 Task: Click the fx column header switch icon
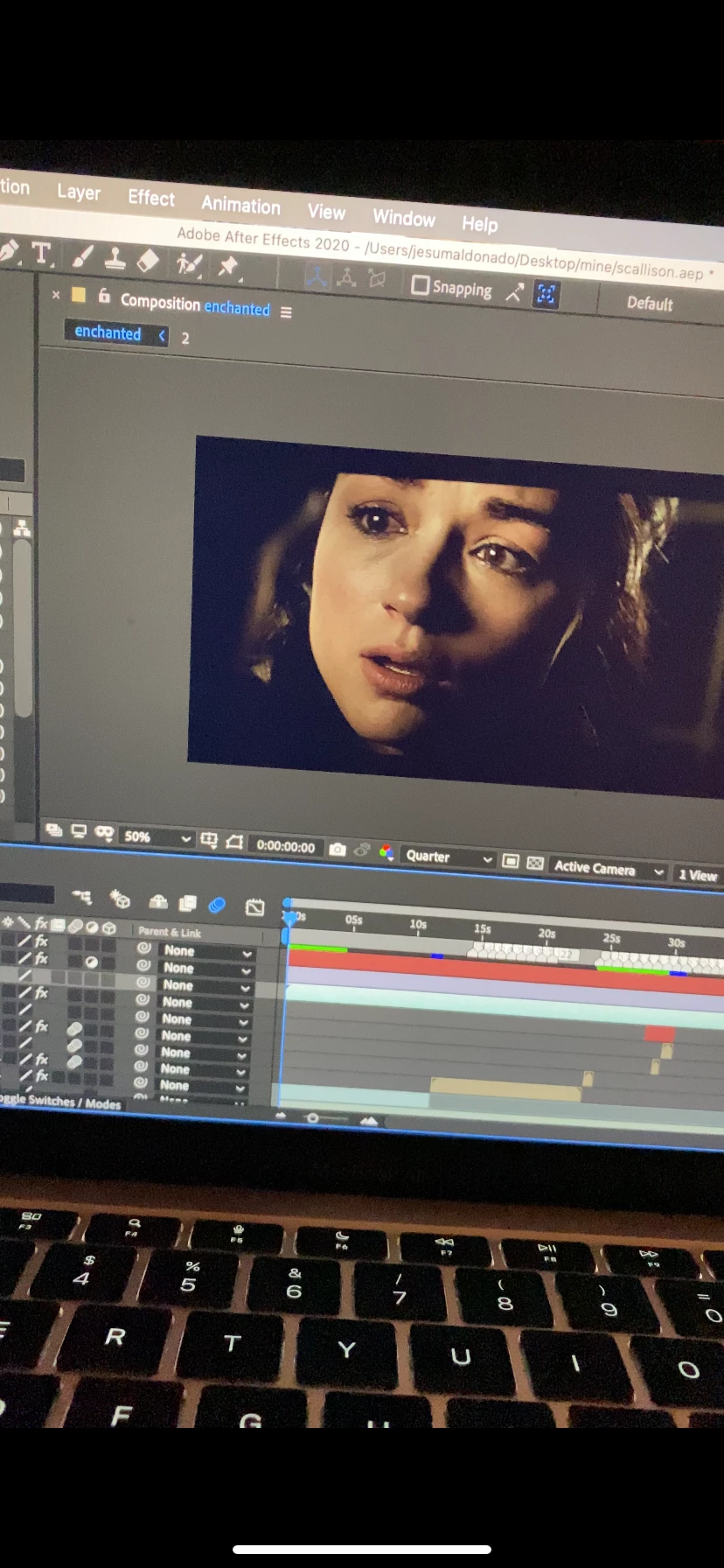(x=40, y=923)
